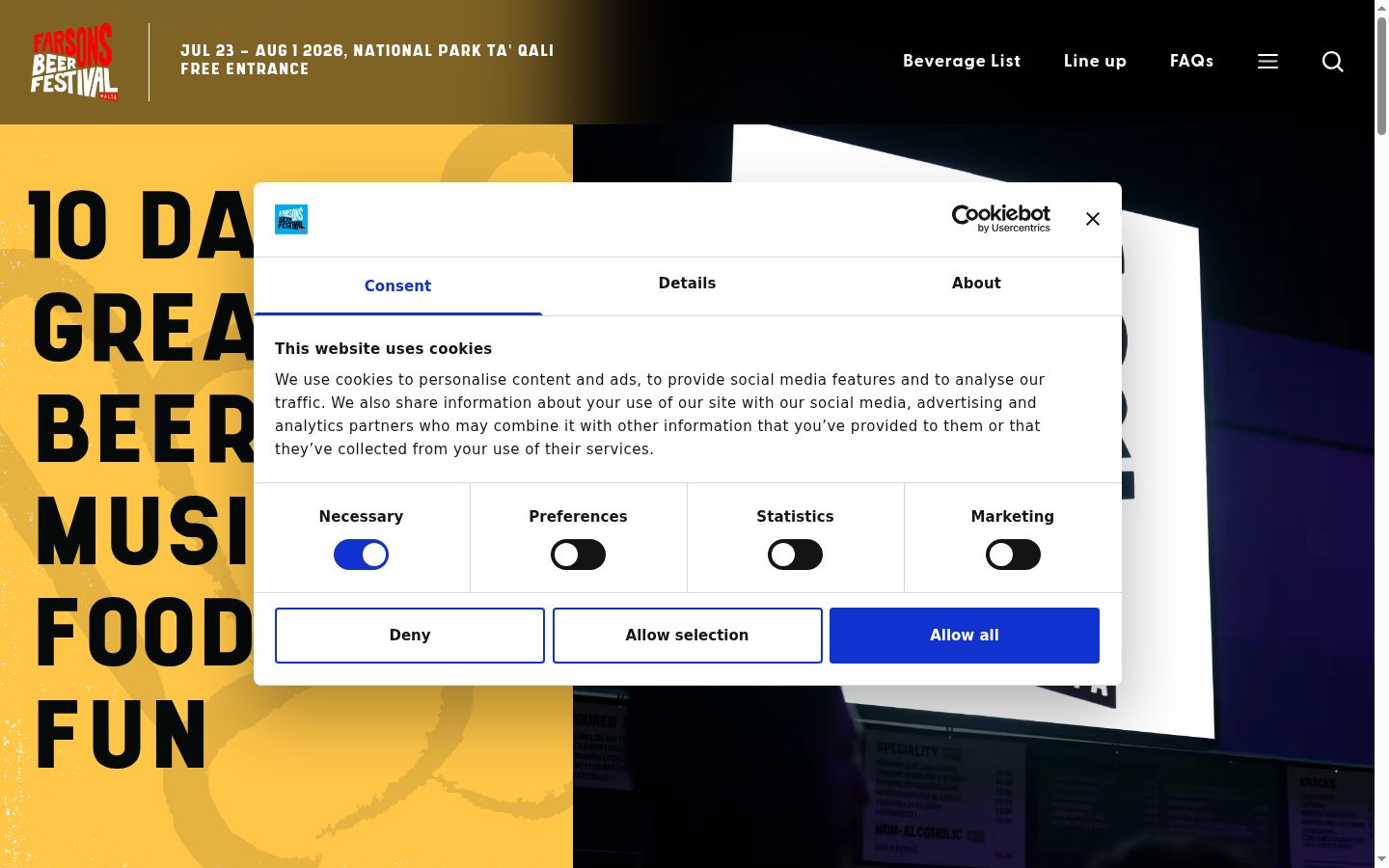The image size is (1389, 868).
Task: Click the 'JUL 23 – AUG 1 2026' date text
Action: pyautogui.click(x=262, y=50)
